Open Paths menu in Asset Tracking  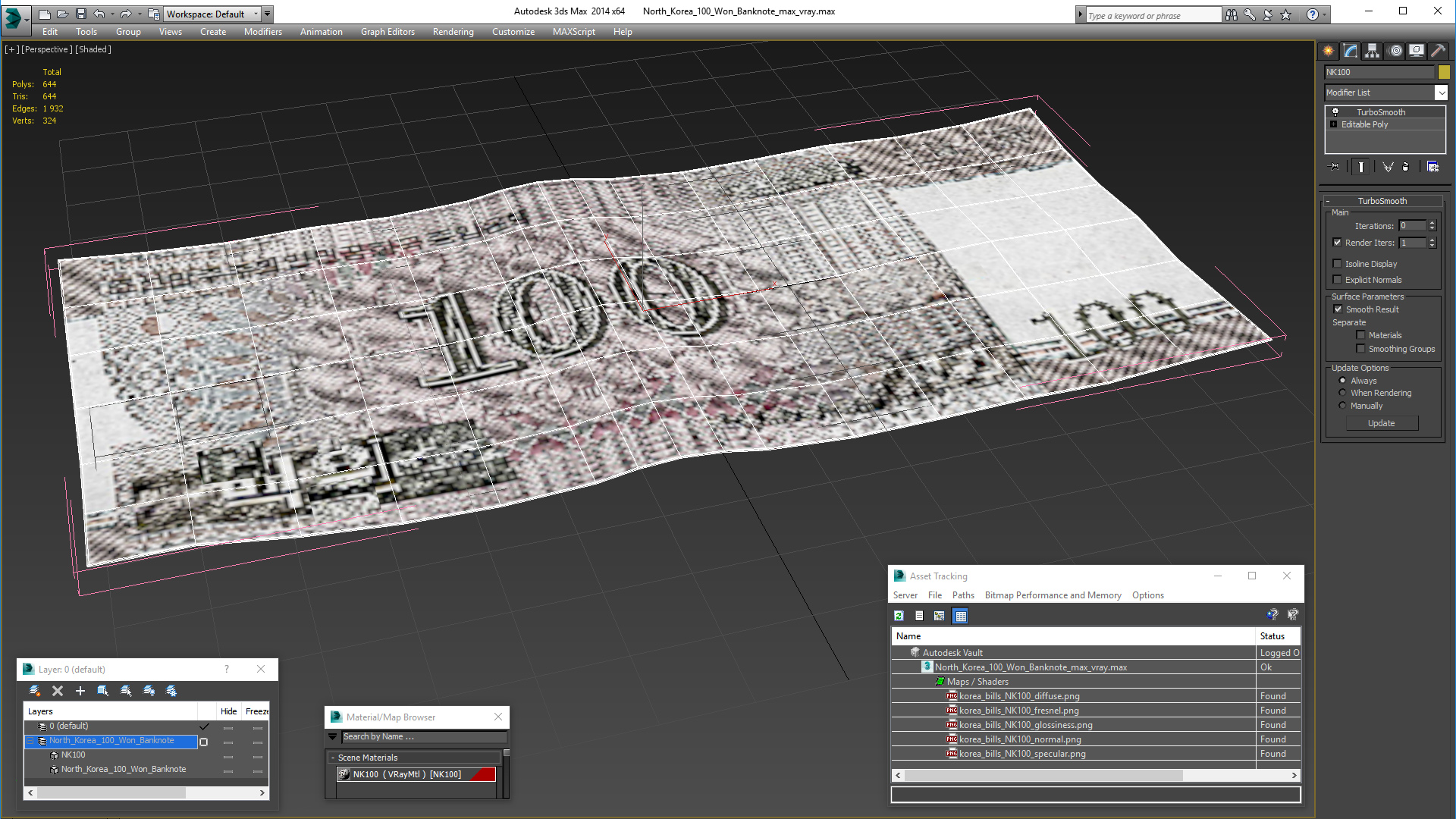(x=963, y=595)
